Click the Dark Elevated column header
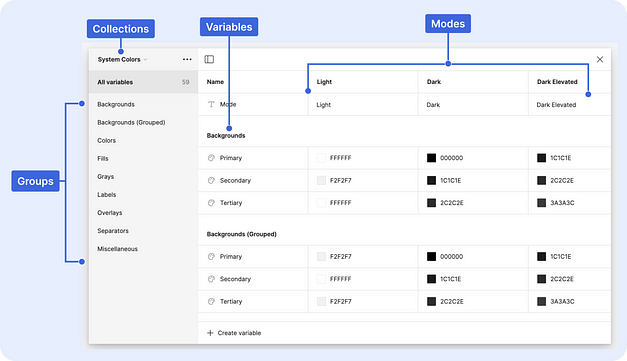627x361 pixels. click(x=557, y=82)
